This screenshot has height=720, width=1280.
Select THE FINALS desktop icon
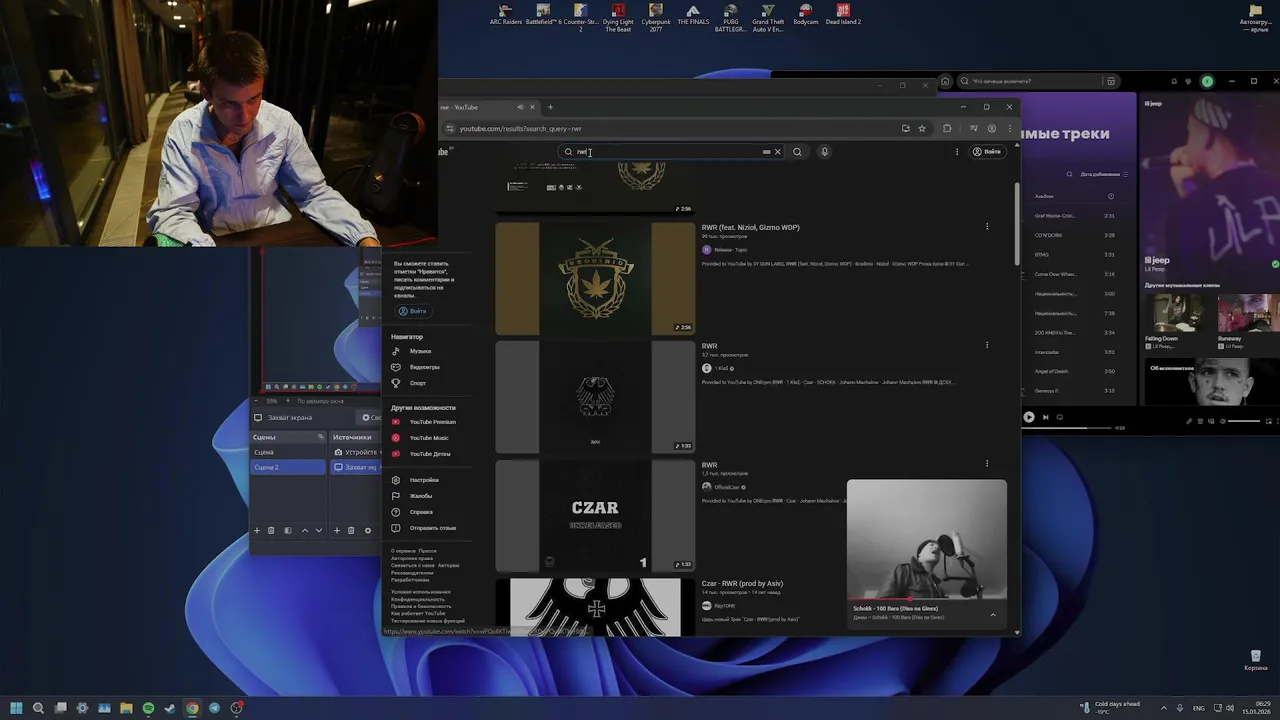point(693,15)
